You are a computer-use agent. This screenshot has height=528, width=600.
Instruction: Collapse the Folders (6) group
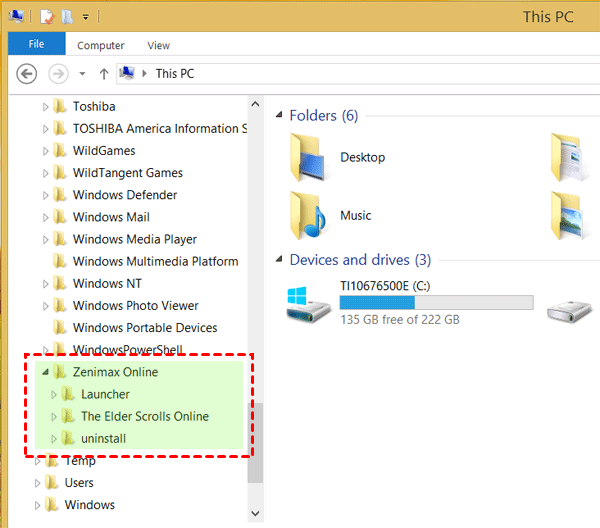tap(279, 116)
